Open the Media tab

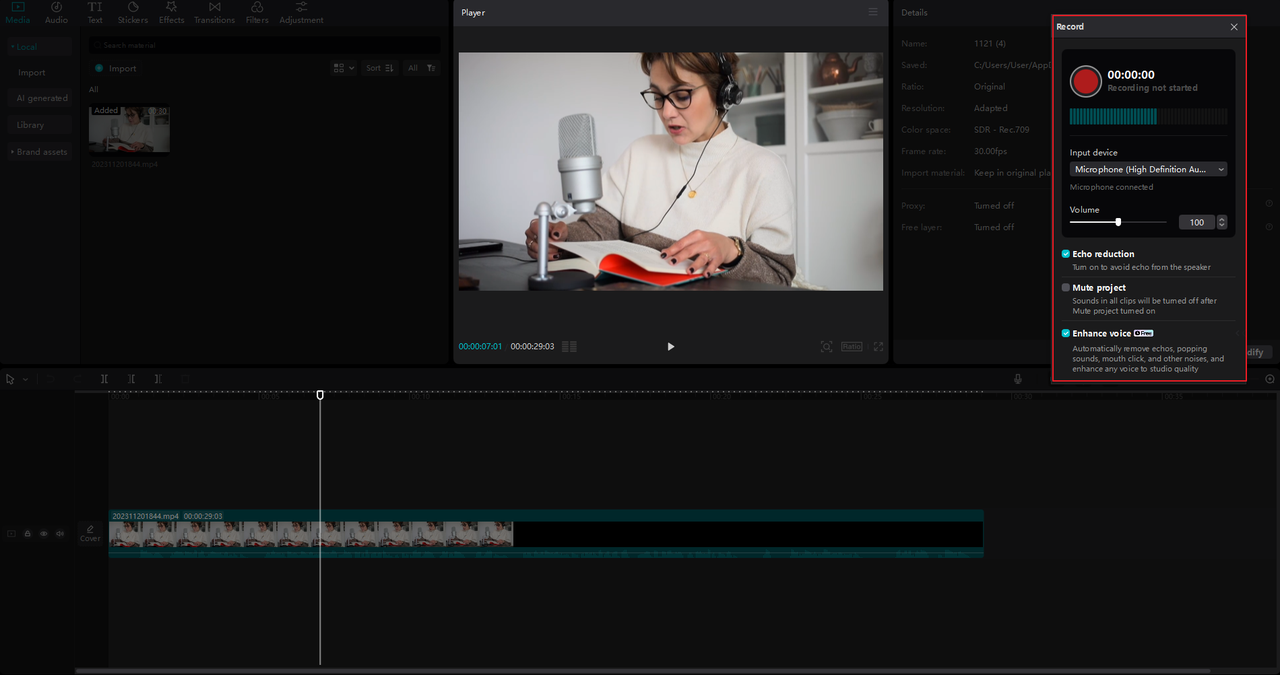click(18, 13)
